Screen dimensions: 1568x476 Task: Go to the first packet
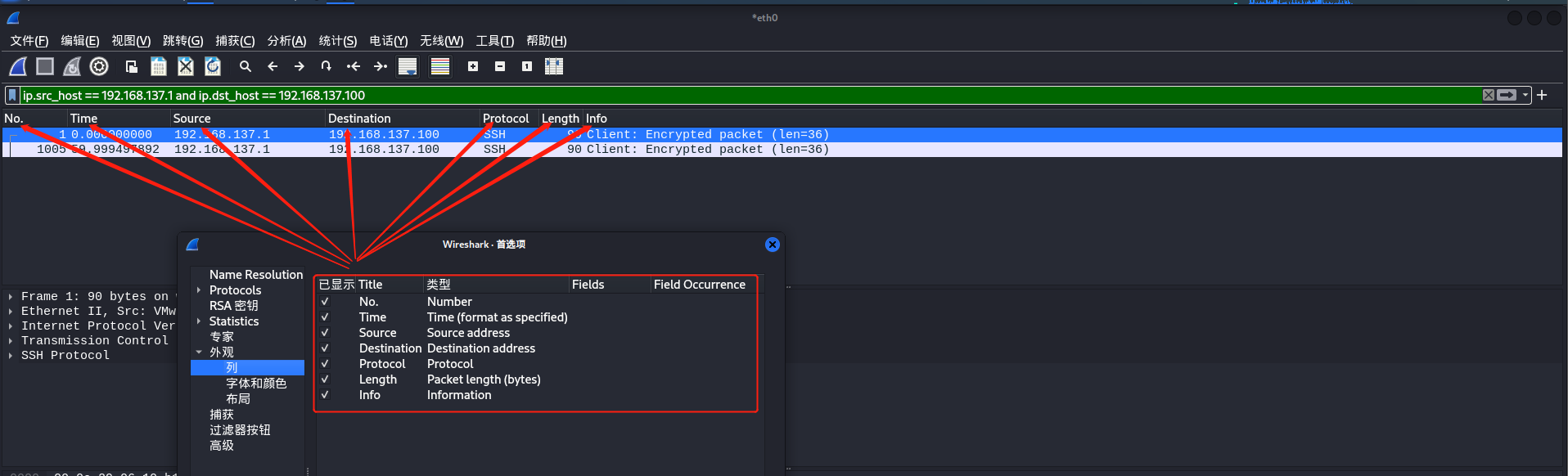click(x=354, y=66)
